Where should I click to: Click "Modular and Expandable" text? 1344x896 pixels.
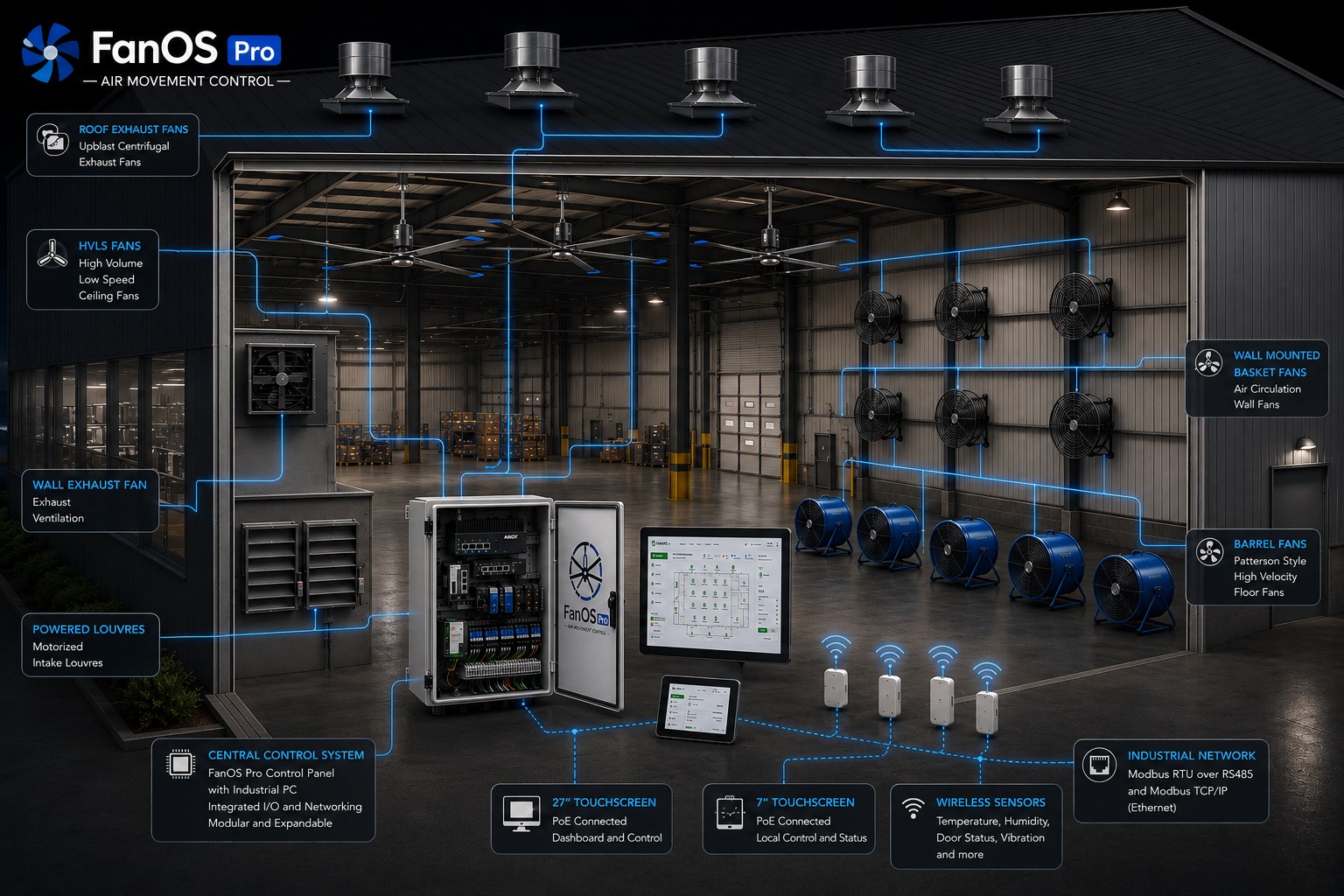coord(269,823)
